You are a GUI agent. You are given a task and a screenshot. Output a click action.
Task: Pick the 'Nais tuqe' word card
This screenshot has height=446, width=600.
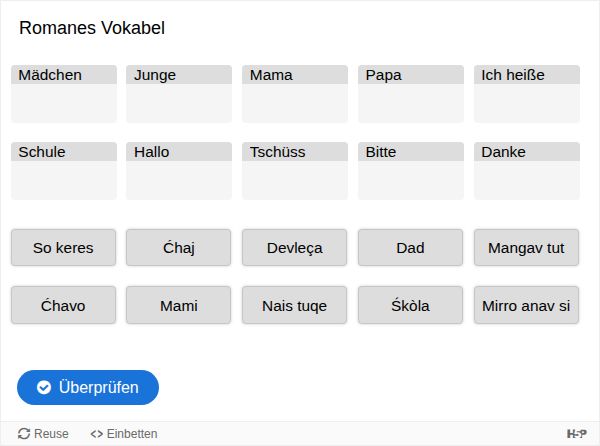click(295, 305)
